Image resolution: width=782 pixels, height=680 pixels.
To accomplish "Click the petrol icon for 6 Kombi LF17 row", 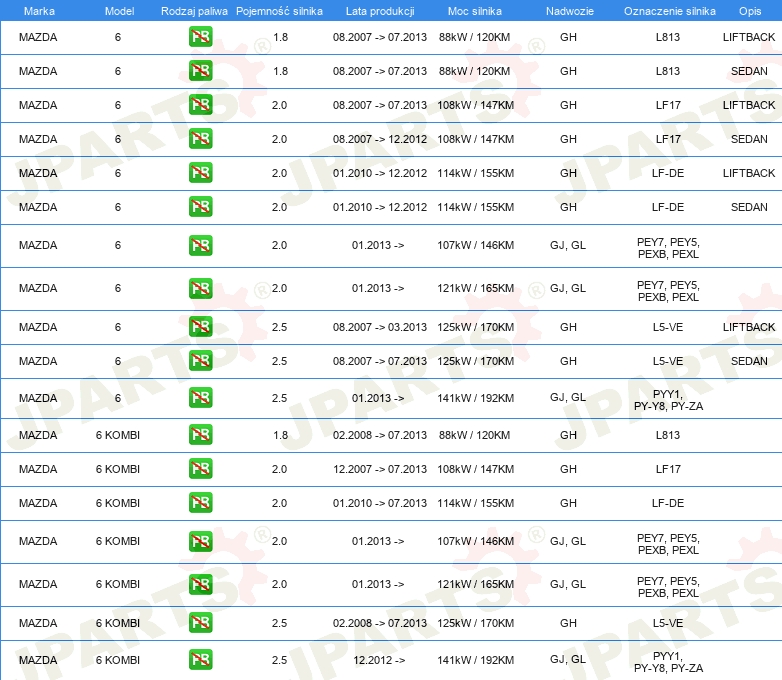I will 200,469.
